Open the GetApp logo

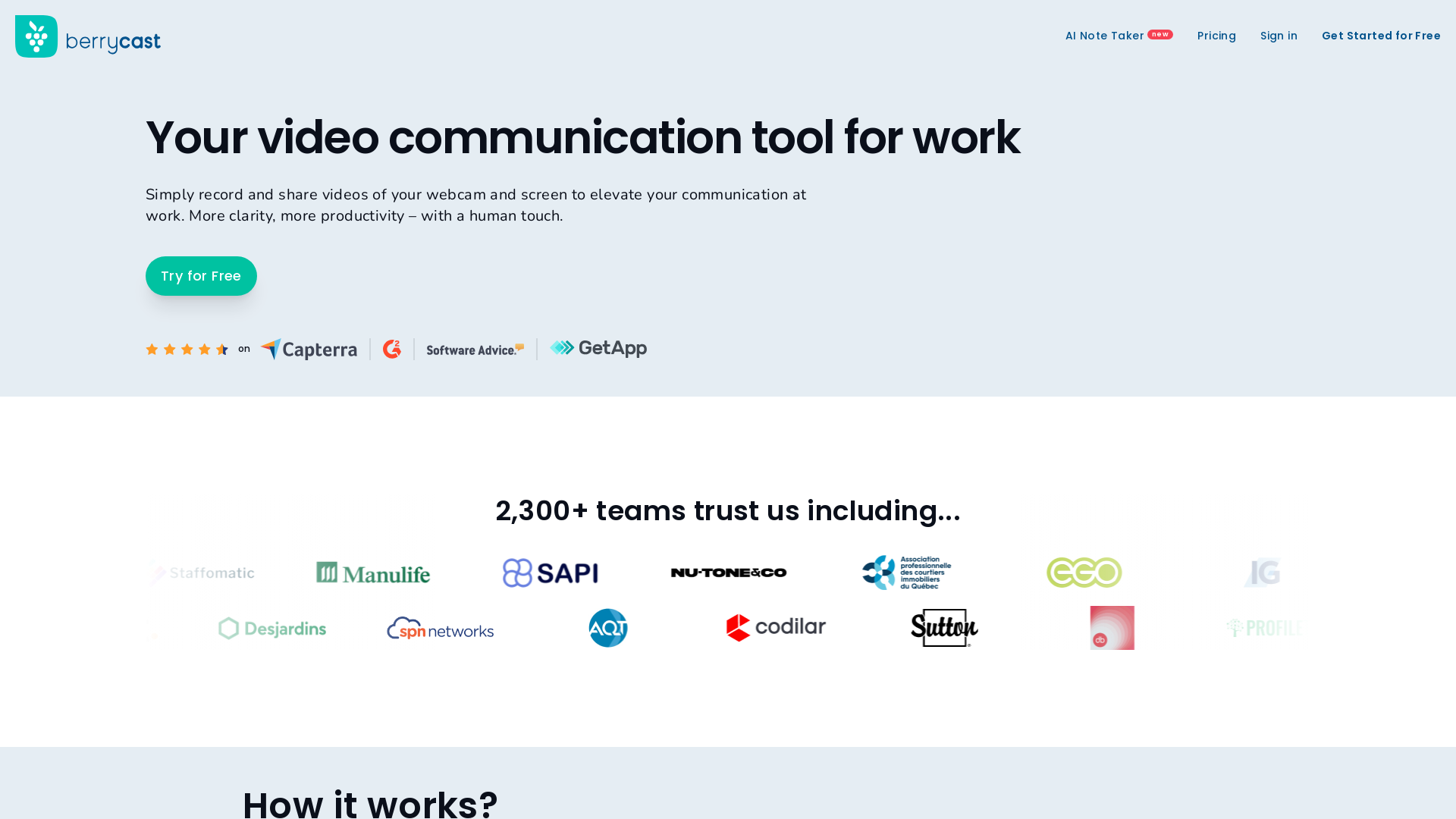tap(598, 348)
